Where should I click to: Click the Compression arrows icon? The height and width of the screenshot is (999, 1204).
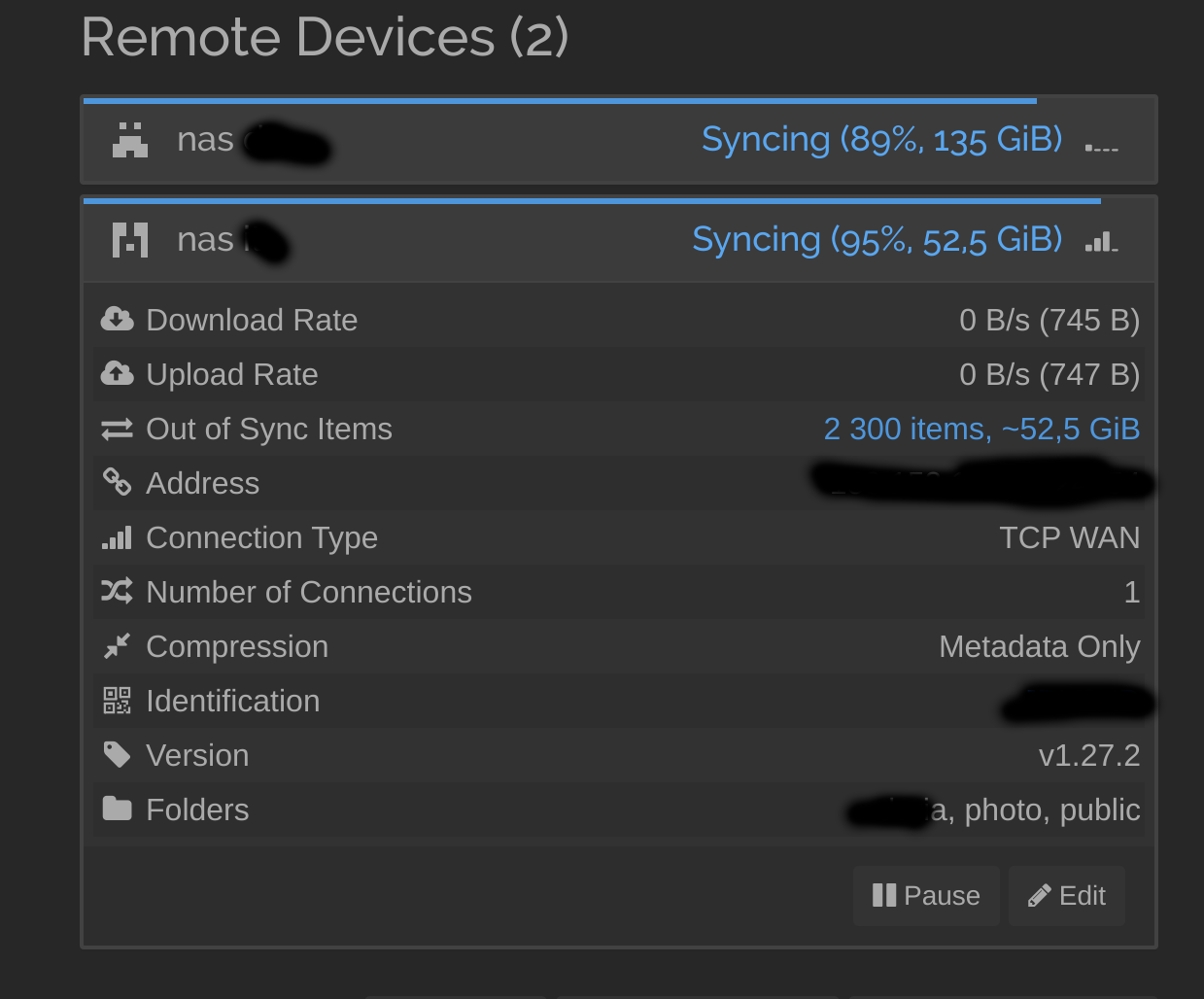pos(118,645)
